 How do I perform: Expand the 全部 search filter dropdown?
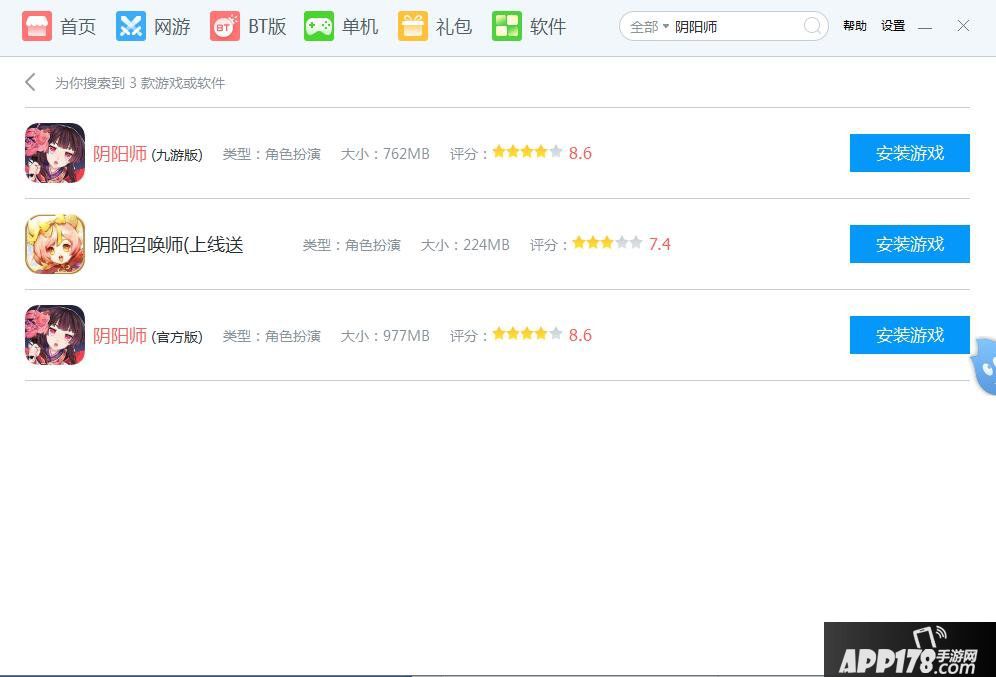649,27
